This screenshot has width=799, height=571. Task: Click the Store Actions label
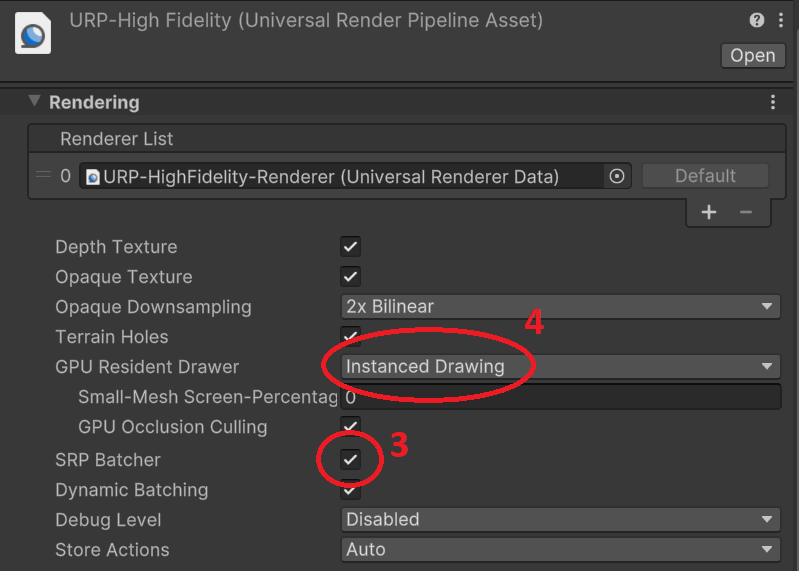coord(112,550)
